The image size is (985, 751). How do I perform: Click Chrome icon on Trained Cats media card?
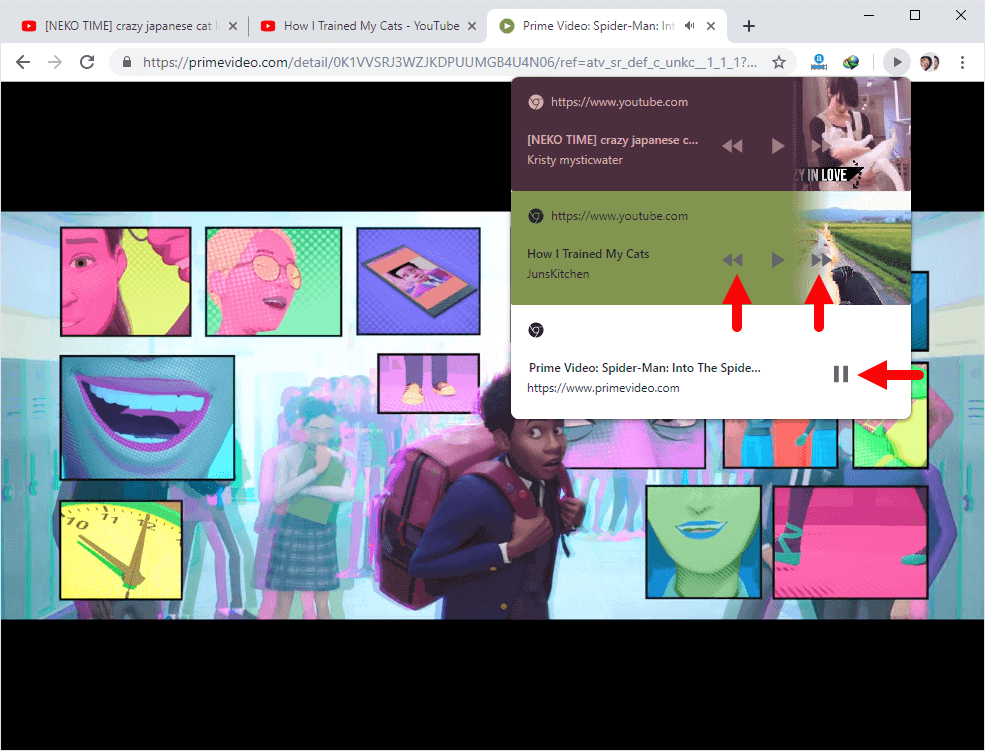point(536,215)
